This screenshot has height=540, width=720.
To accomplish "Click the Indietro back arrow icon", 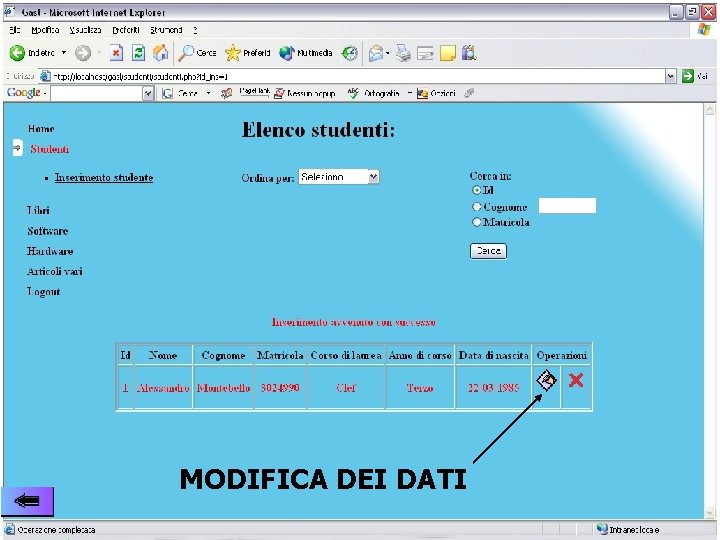I will pos(17,53).
